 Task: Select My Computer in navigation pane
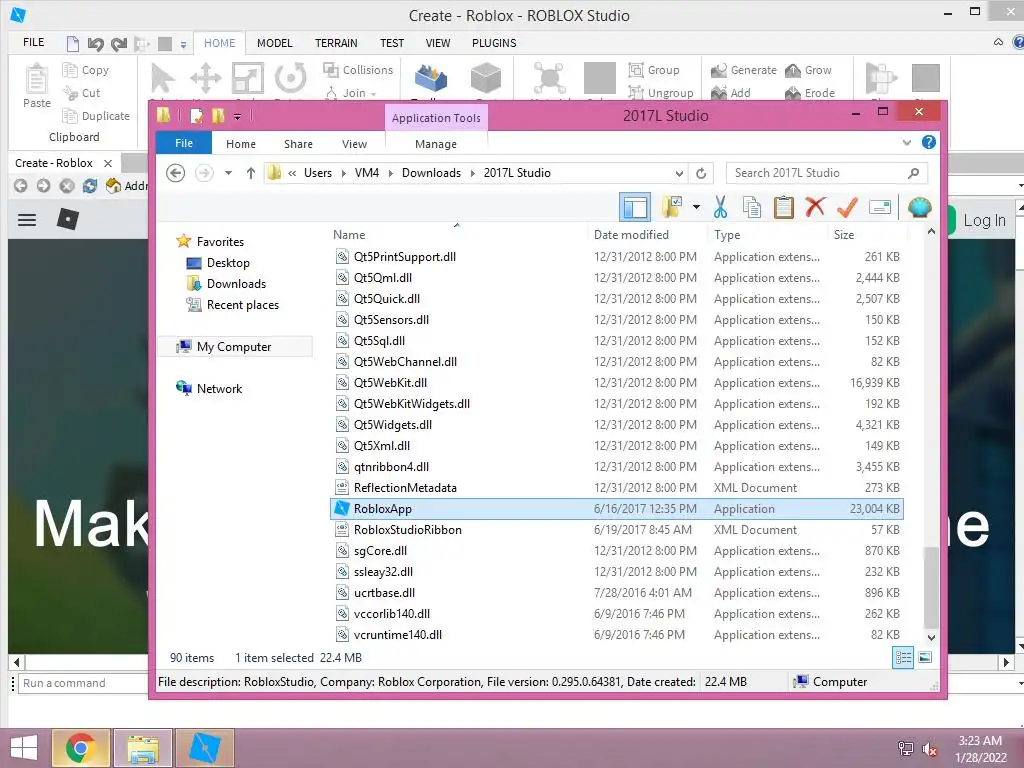233,347
